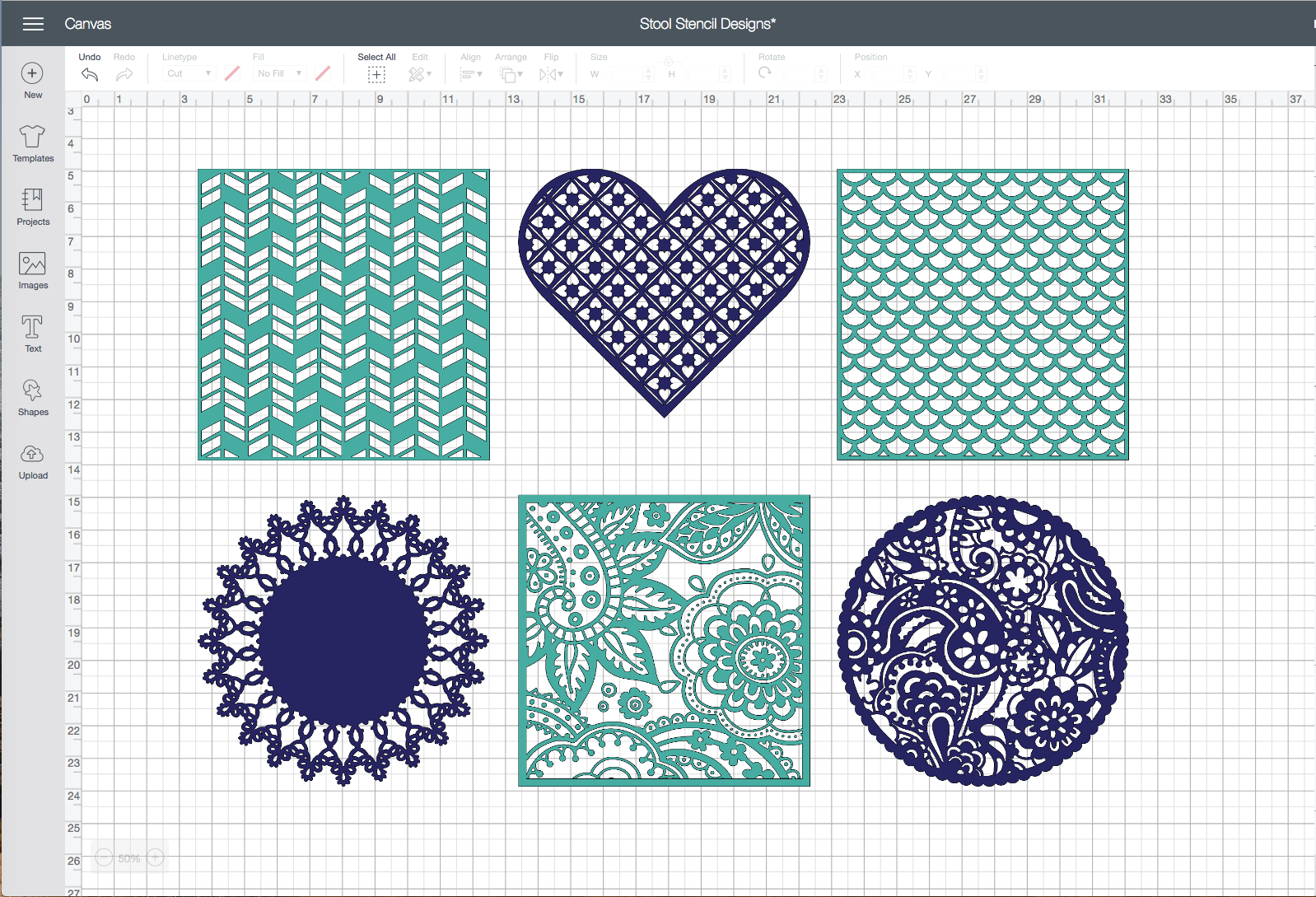Click the Redo arrow
Image resolution: width=1316 pixels, height=897 pixels.
tap(124, 74)
